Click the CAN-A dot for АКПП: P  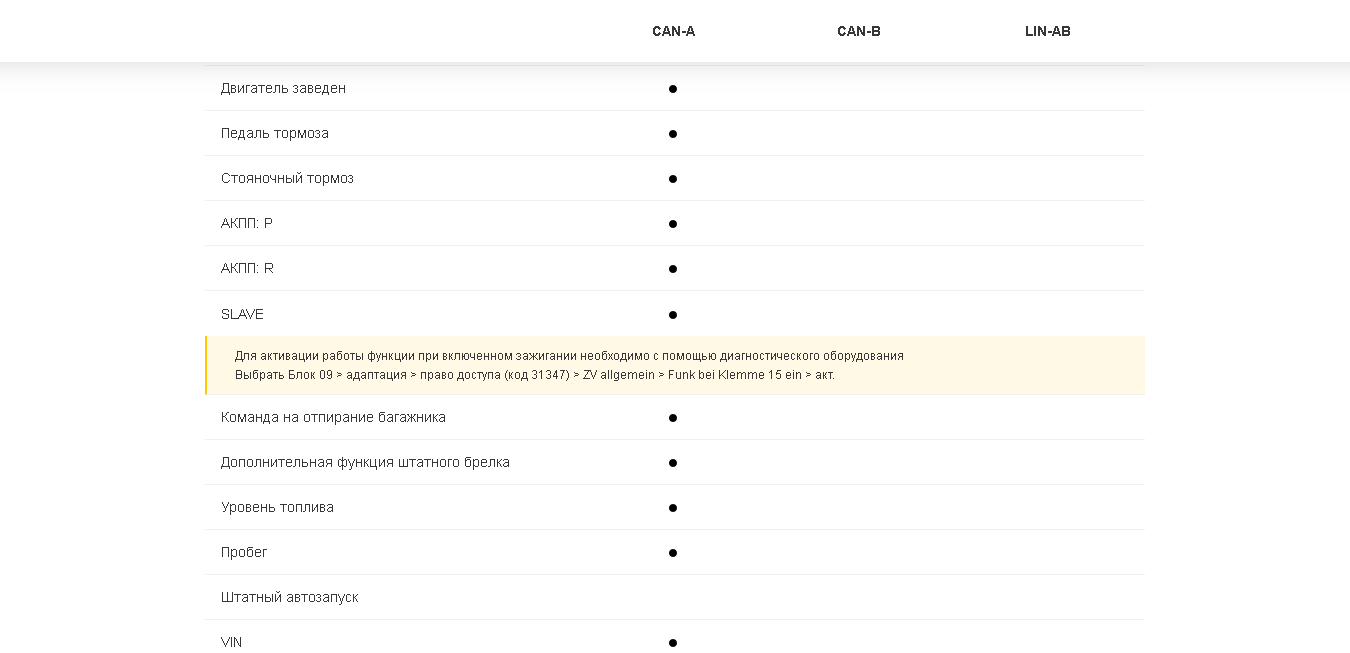(673, 224)
